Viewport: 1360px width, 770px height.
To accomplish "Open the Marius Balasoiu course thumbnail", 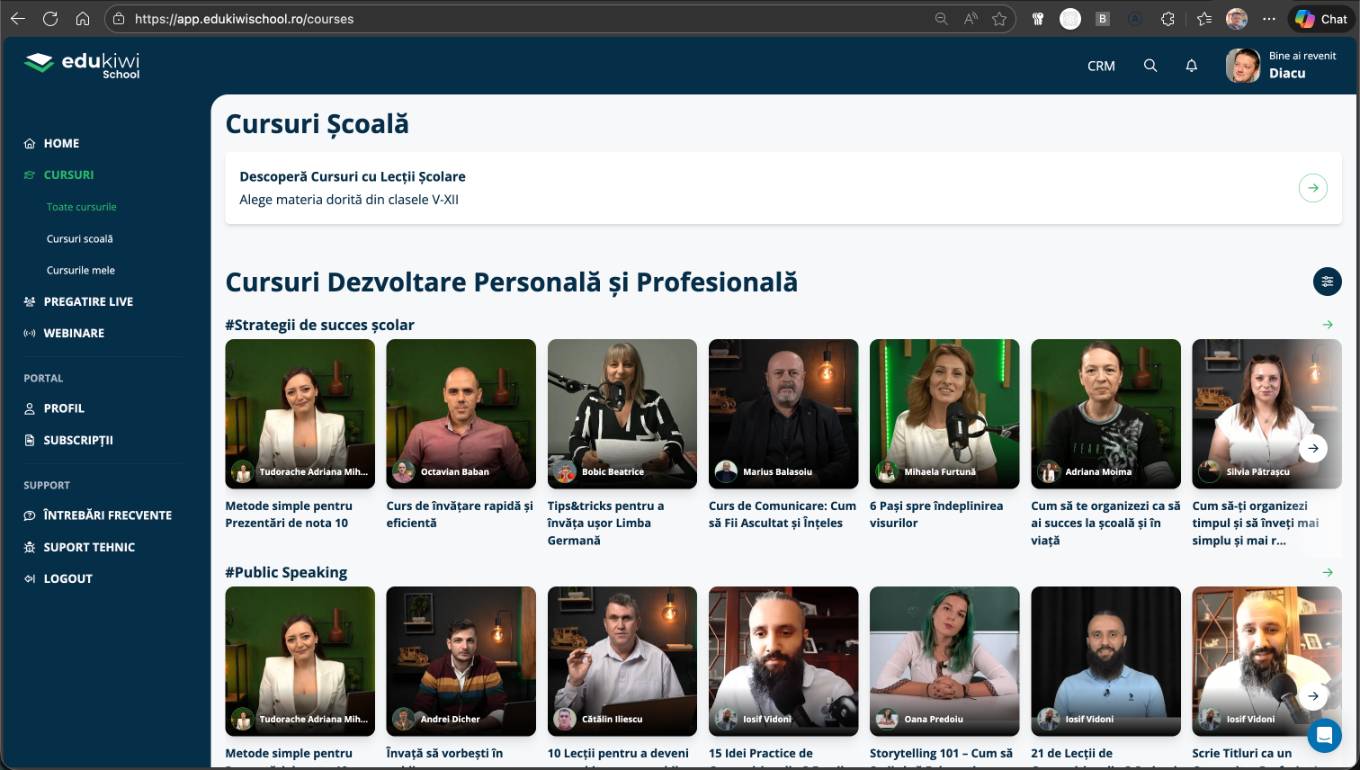I will tap(783, 414).
